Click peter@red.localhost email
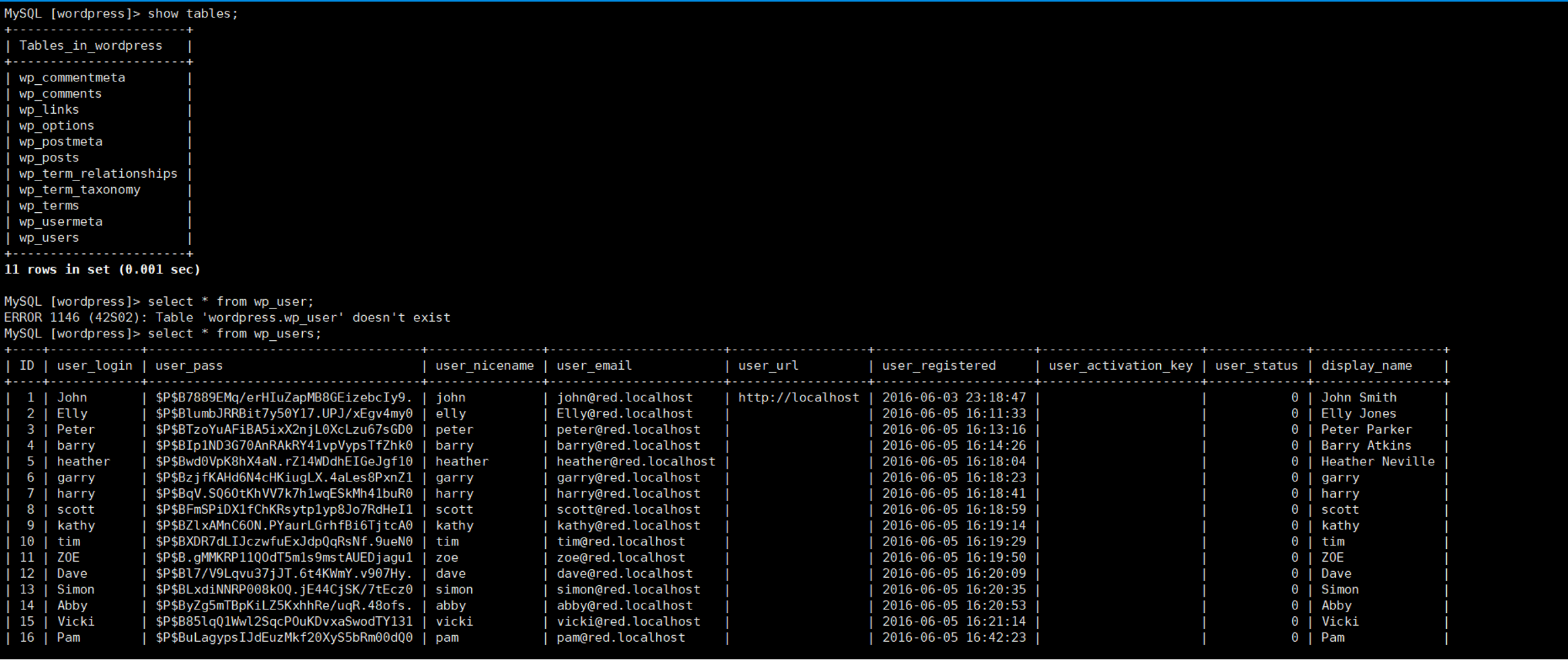Screen dimensions: 1568x660 click(629, 430)
